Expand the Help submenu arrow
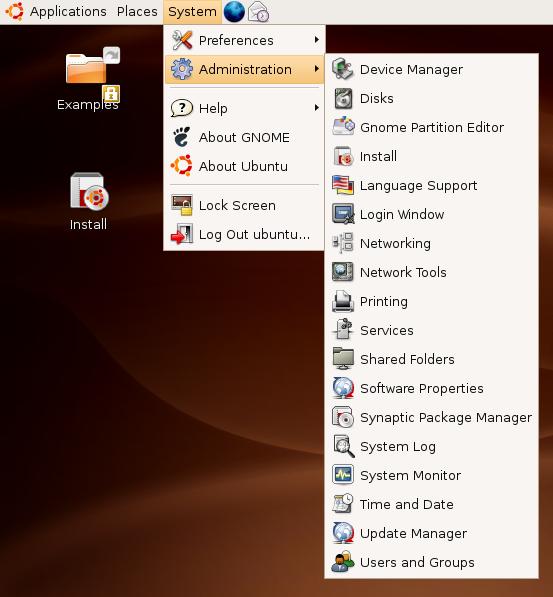553x597 pixels. tap(316, 108)
